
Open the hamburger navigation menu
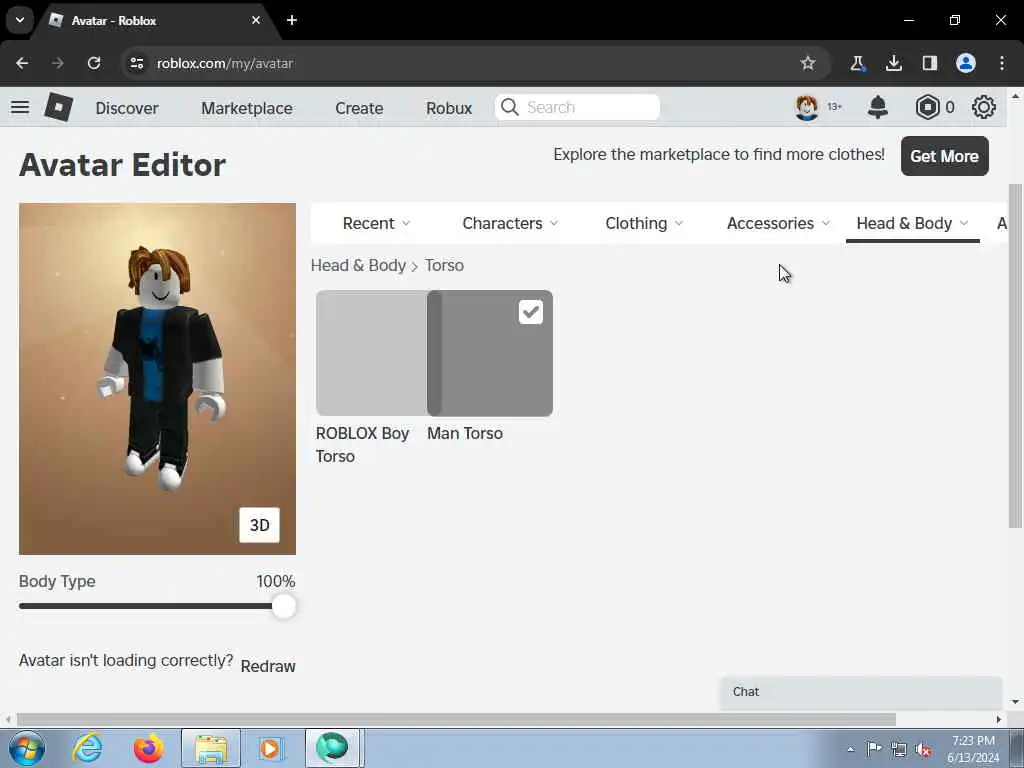(20, 107)
